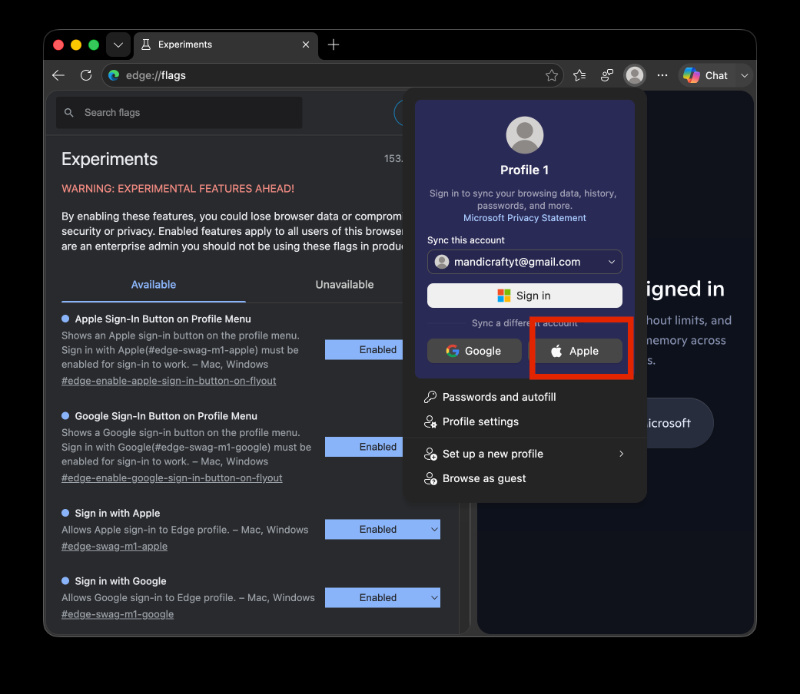Bookmark this page with the star icon
Screen dimensions: 800x694
pos(552,76)
